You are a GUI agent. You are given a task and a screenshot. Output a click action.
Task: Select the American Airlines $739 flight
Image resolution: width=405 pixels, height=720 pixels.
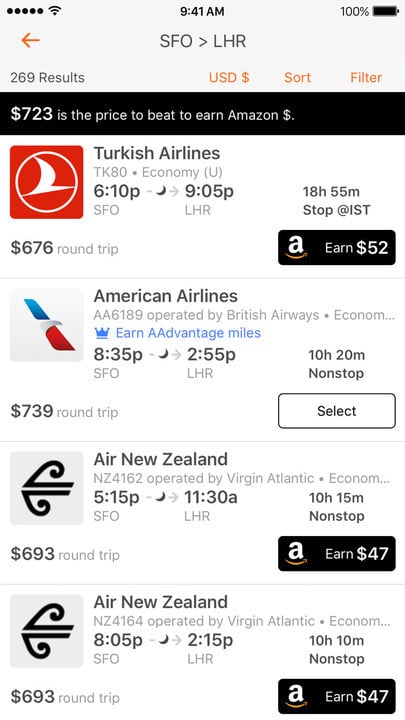click(x=337, y=411)
